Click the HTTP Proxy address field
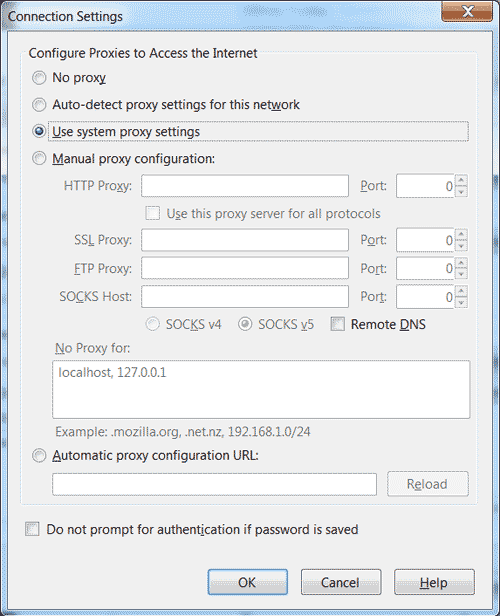 tap(245, 186)
